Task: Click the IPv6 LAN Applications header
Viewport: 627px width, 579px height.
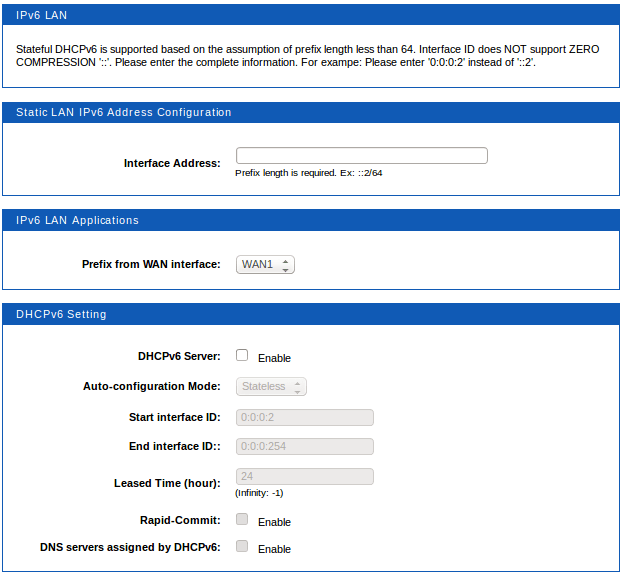Action: click(78, 220)
